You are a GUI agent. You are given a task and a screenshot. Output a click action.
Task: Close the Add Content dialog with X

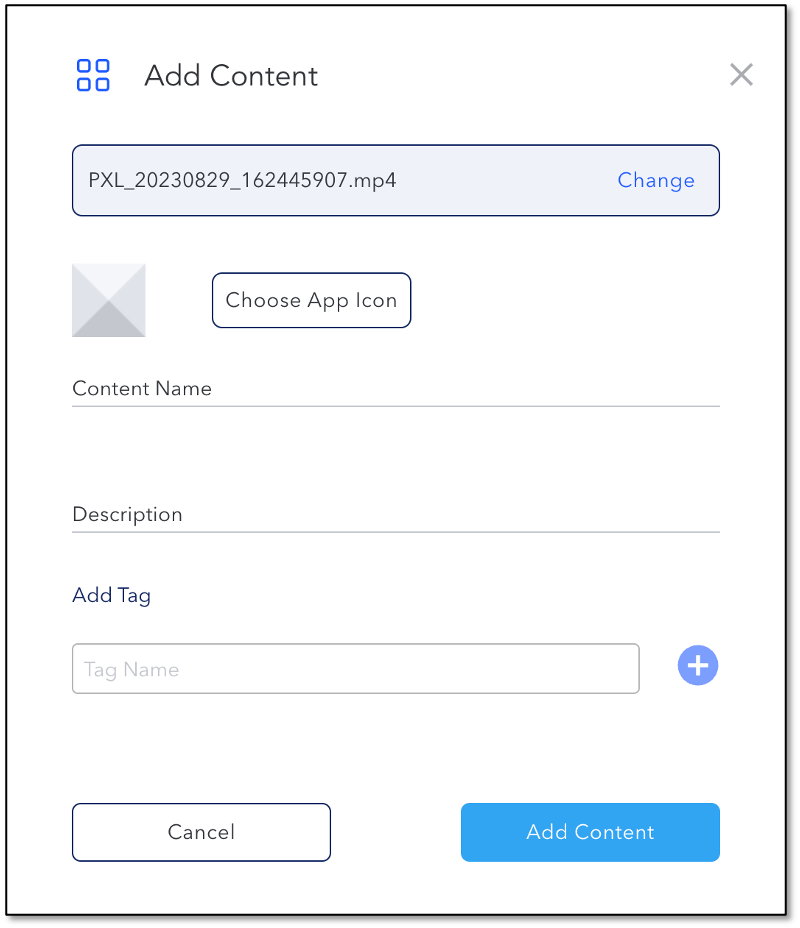click(x=741, y=75)
